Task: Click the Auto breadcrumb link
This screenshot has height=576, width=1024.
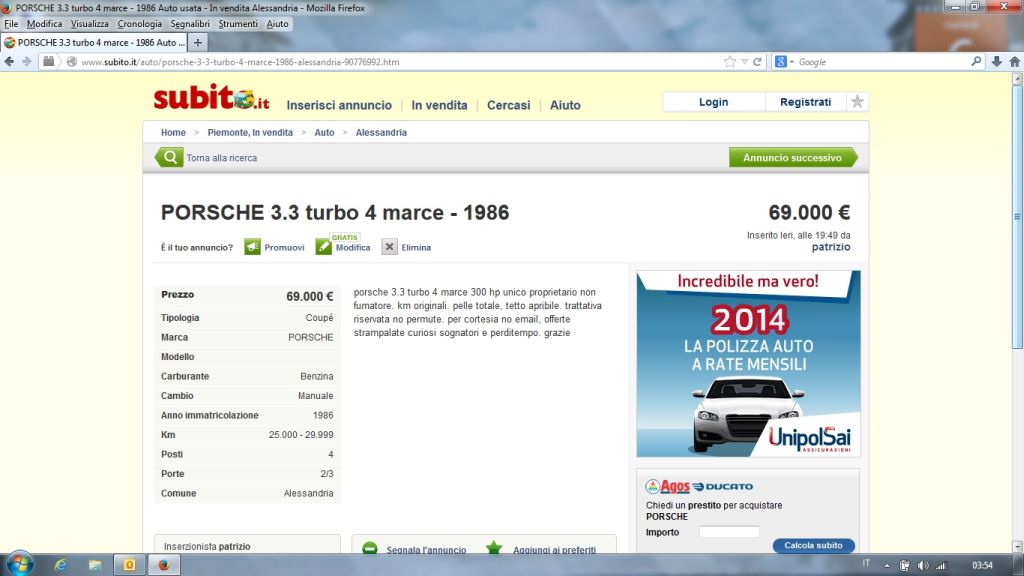Action: tap(324, 133)
